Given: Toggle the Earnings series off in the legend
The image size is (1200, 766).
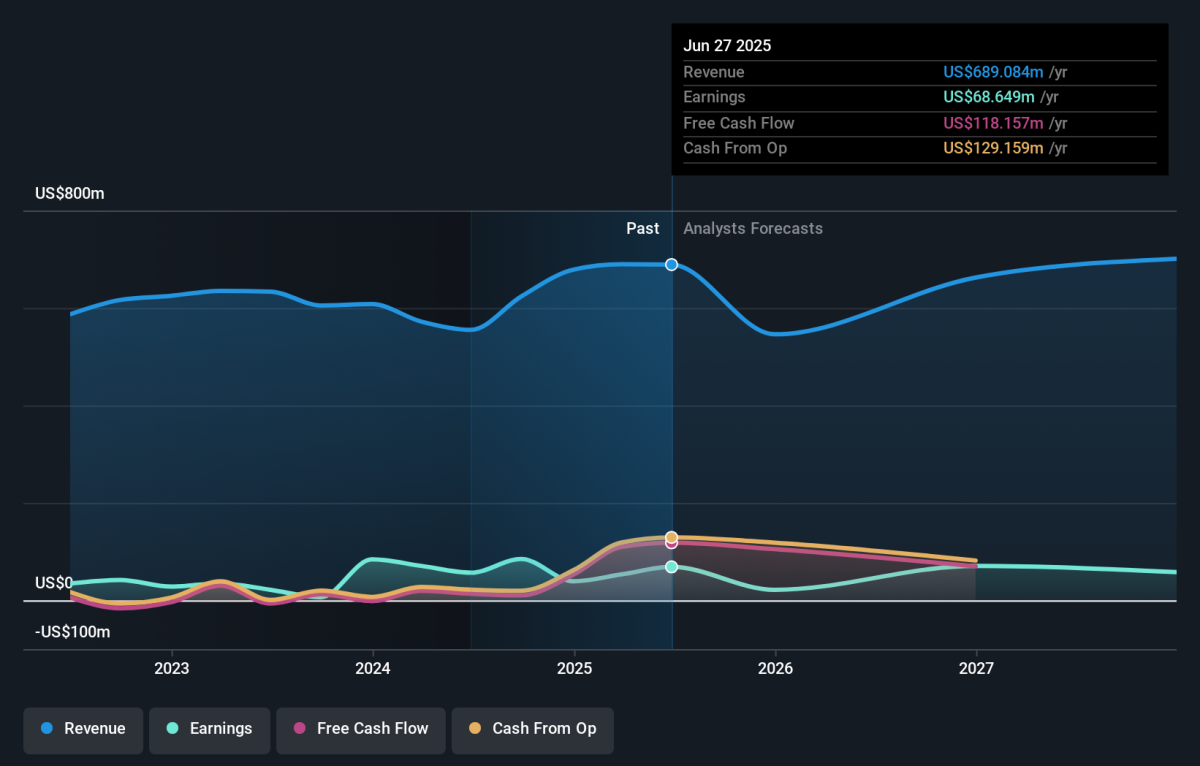Looking at the screenshot, I should 209,730.
